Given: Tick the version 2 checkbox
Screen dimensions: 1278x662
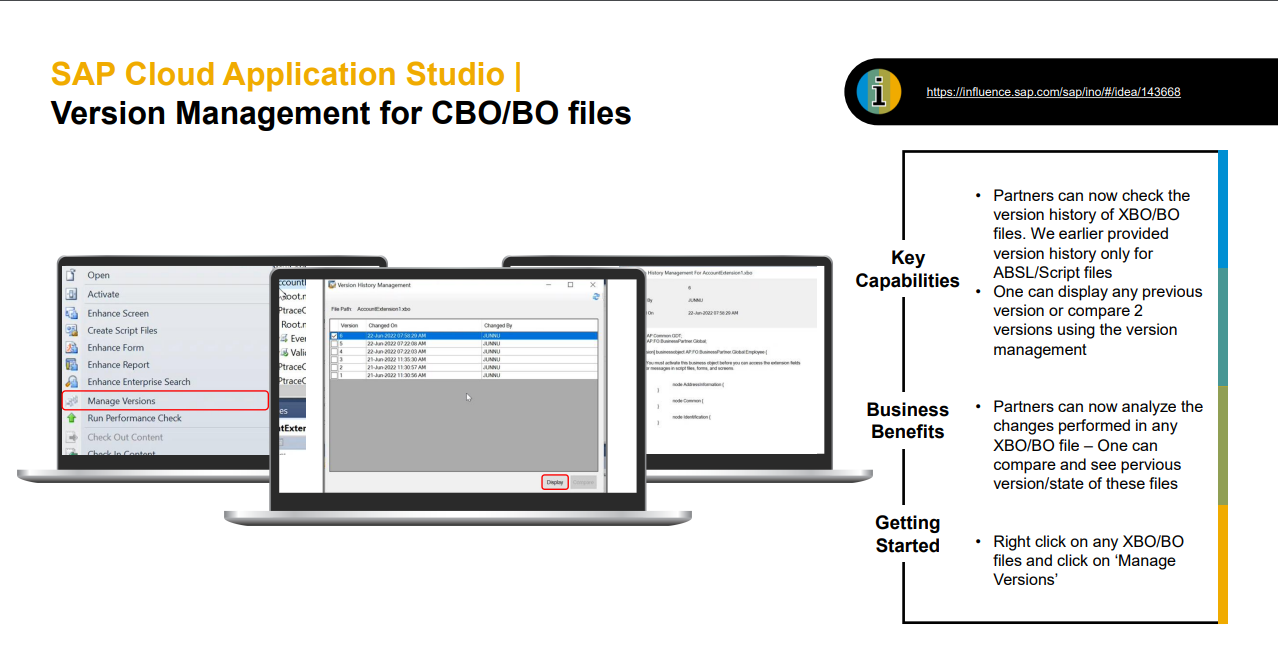Looking at the screenshot, I should click(334, 368).
